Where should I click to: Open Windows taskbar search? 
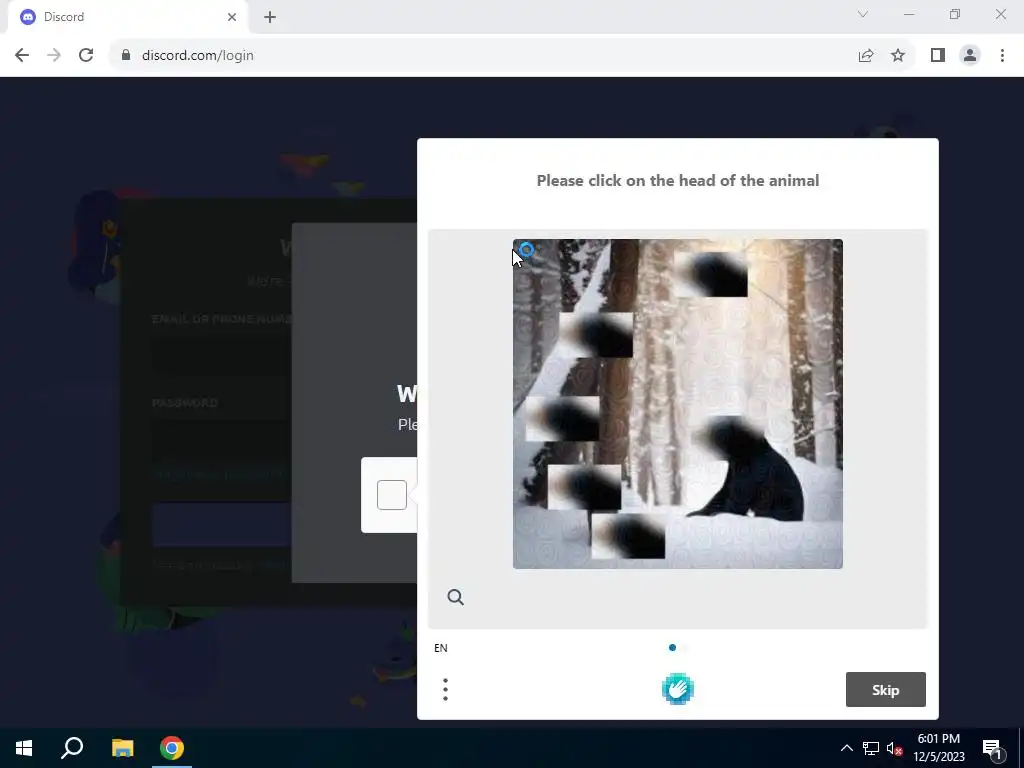click(72, 748)
